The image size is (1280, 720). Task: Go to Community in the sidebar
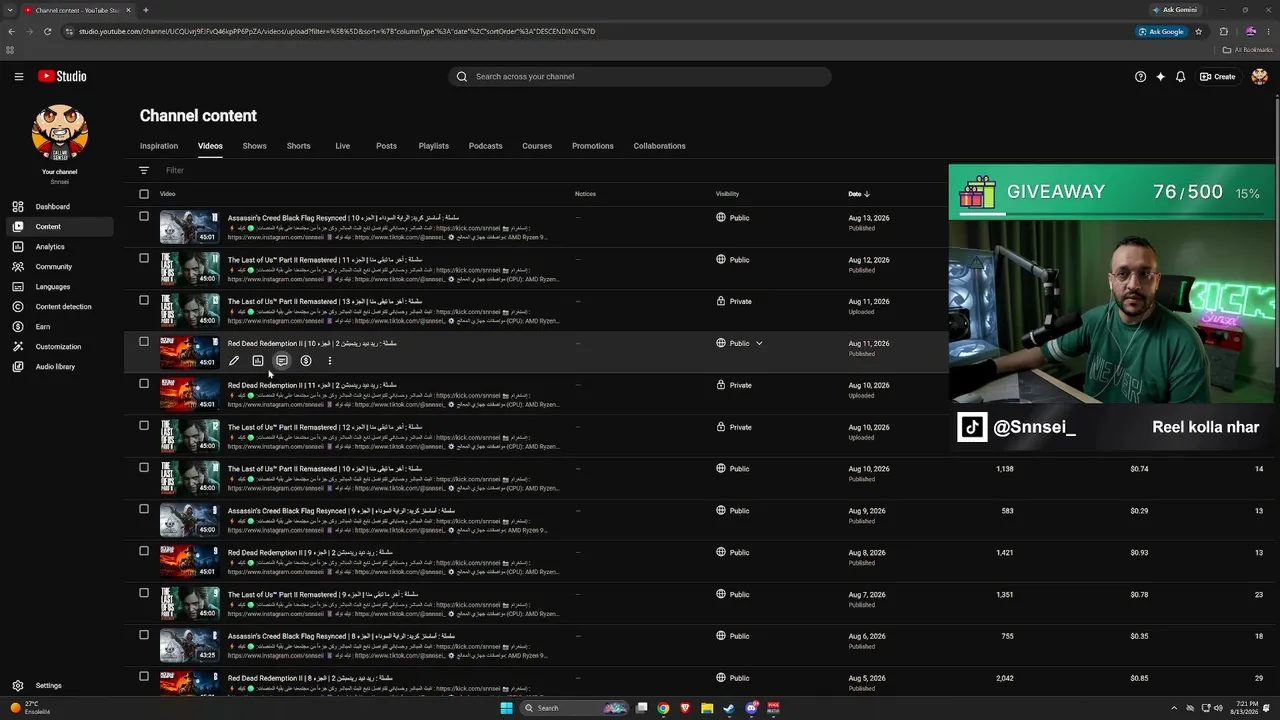click(x=60, y=267)
